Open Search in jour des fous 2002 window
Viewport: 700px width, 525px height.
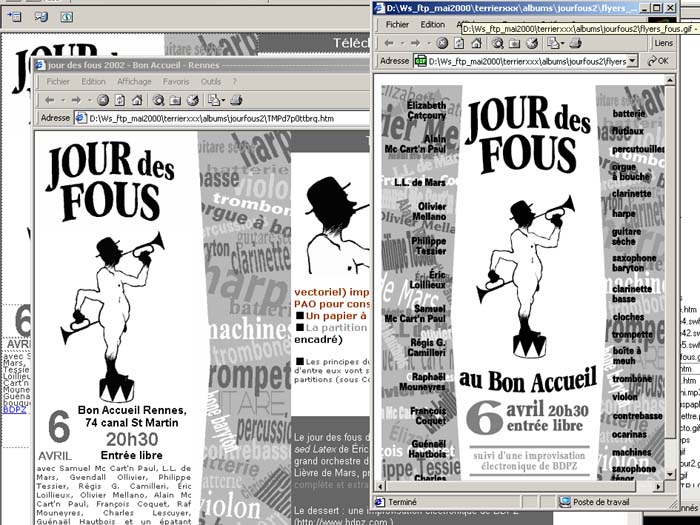click(158, 100)
